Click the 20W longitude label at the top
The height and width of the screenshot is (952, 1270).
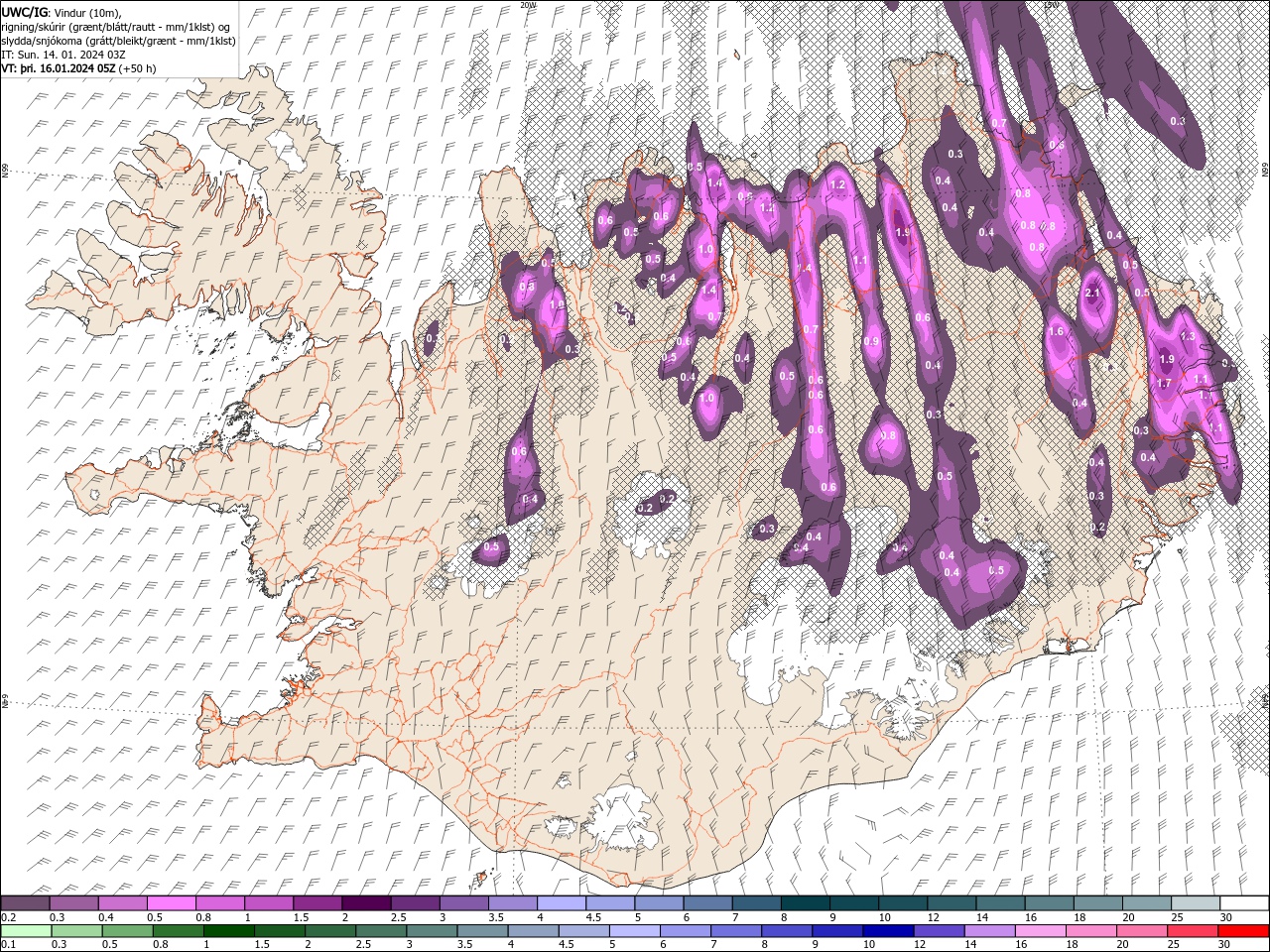coord(528,5)
